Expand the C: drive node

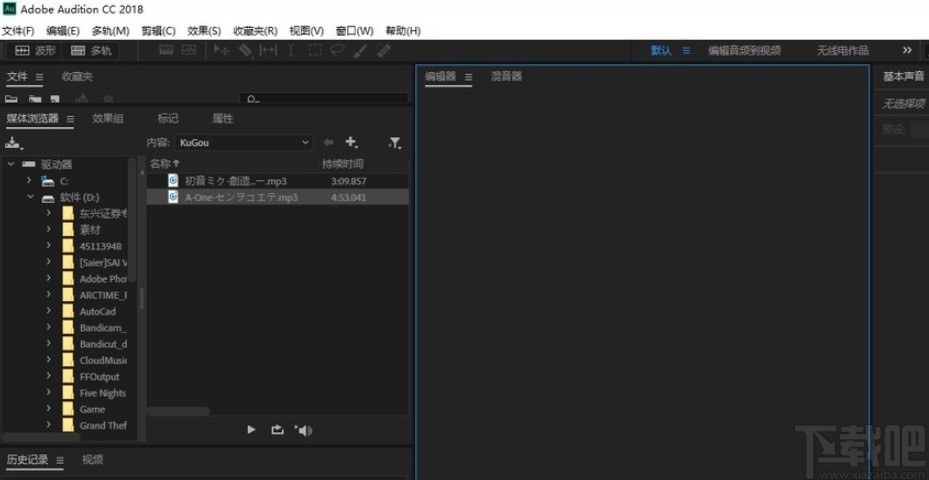[28, 180]
